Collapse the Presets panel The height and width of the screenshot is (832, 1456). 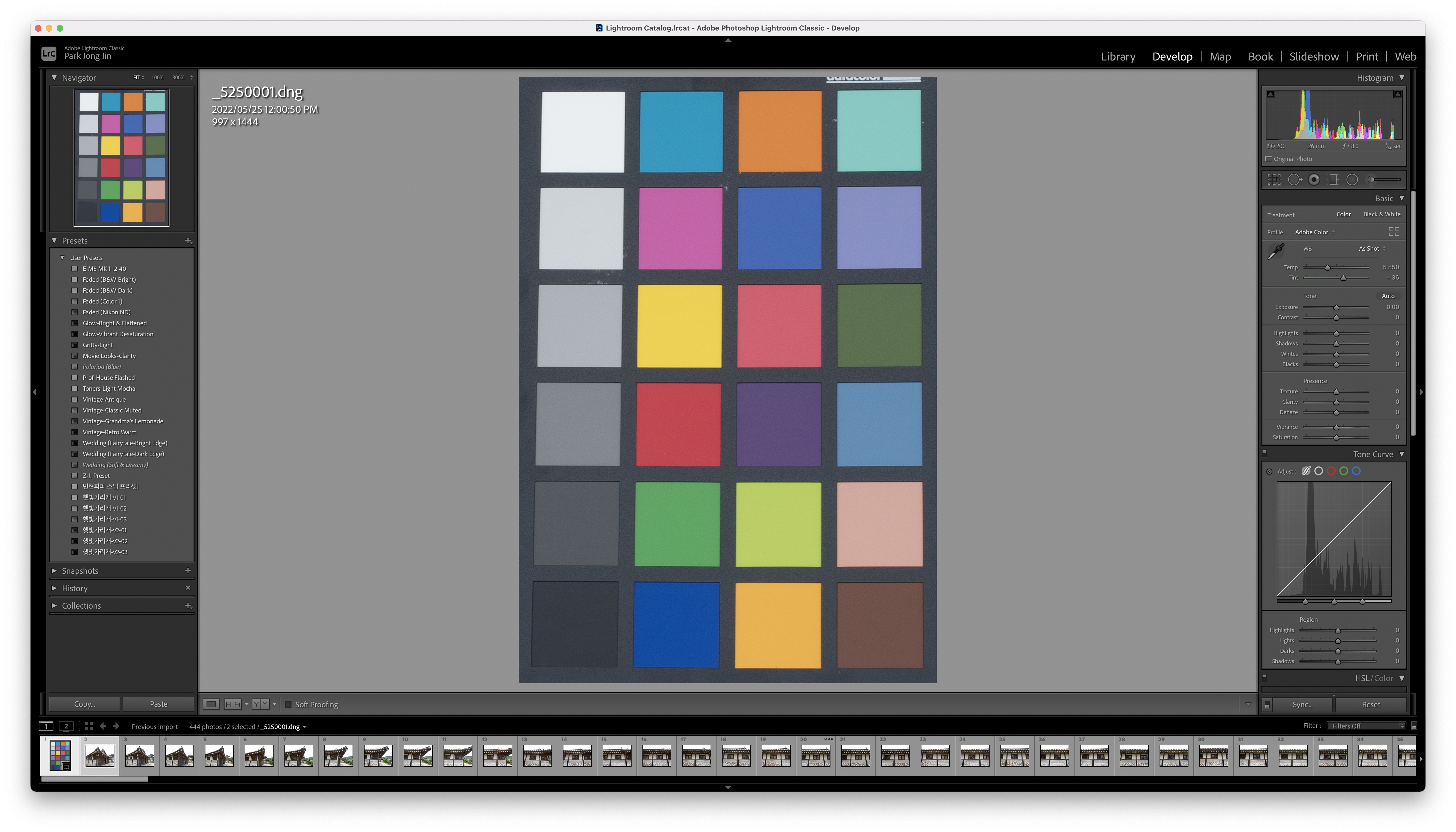[x=54, y=241]
